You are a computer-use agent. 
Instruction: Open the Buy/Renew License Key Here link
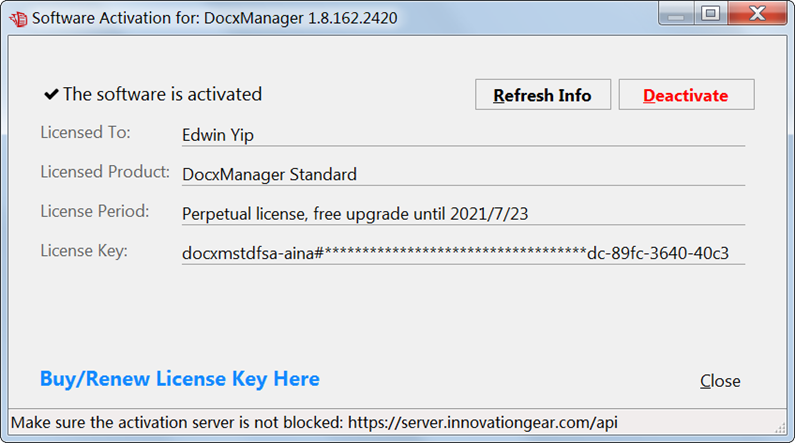point(179,379)
